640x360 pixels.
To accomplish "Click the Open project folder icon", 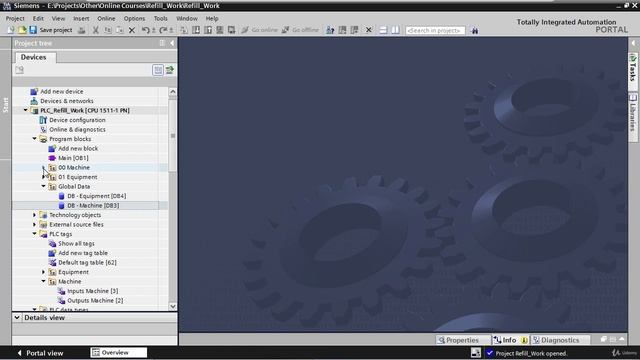I will [22, 30].
